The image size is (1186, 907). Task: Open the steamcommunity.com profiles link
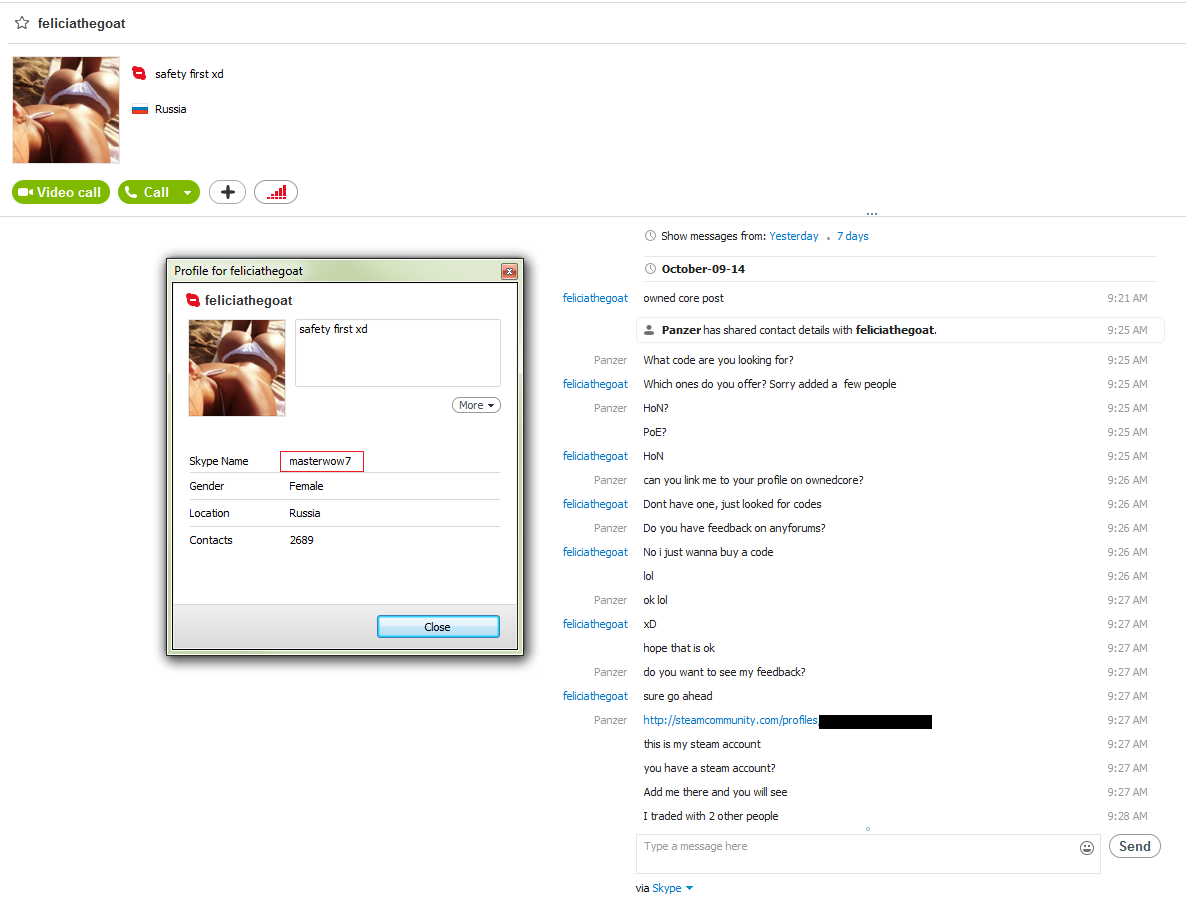730,720
